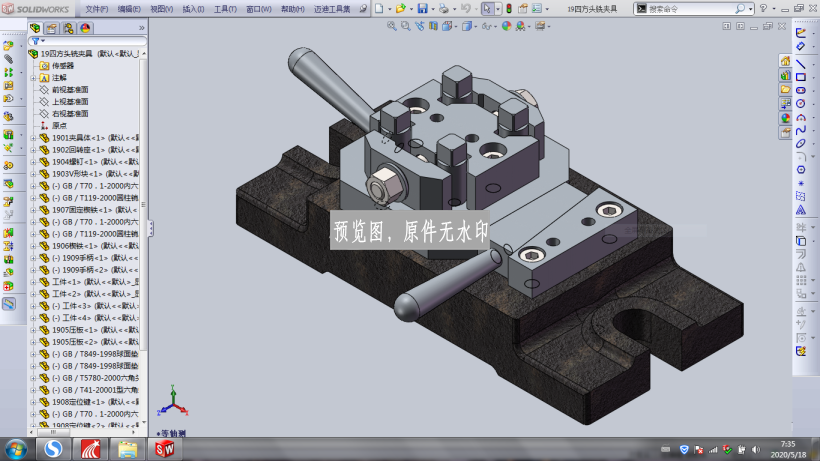Select the Text sketch tool
820x461 pixels.
[801, 210]
